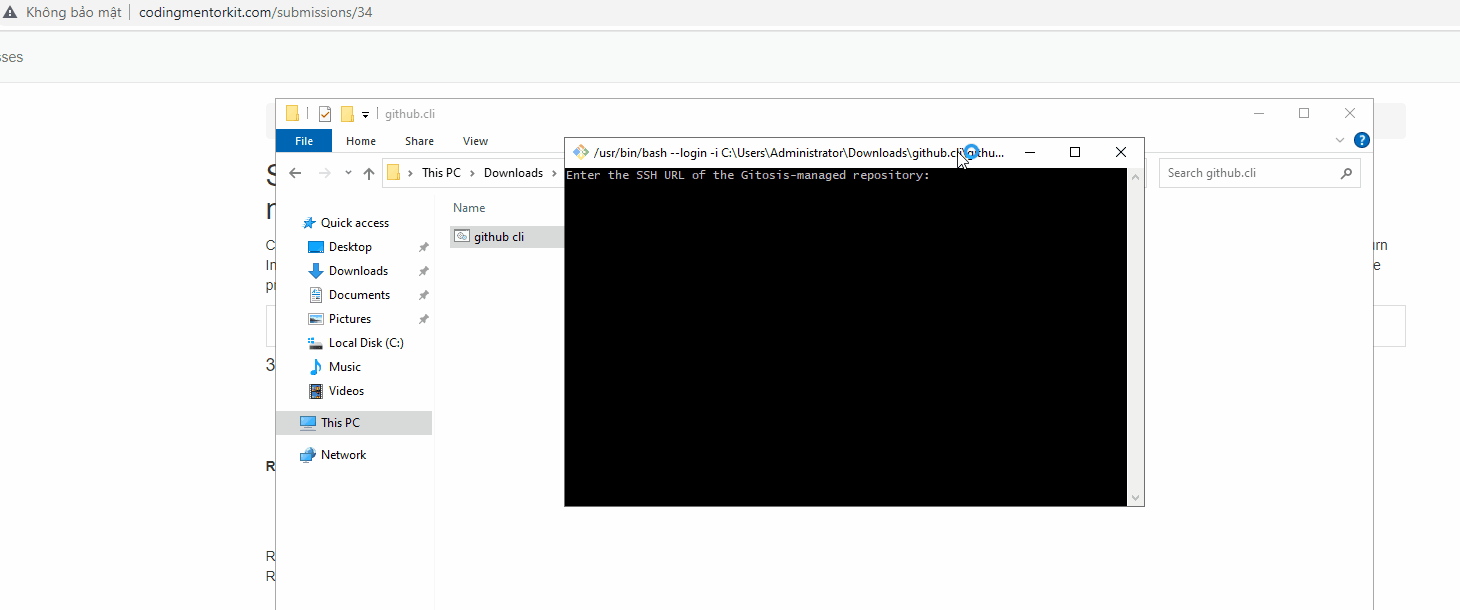This screenshot has width=1460, height=610.
Task: Click the Back navigation arrow in Explorer
Action: pyautogui.click(x=295, y=172)
